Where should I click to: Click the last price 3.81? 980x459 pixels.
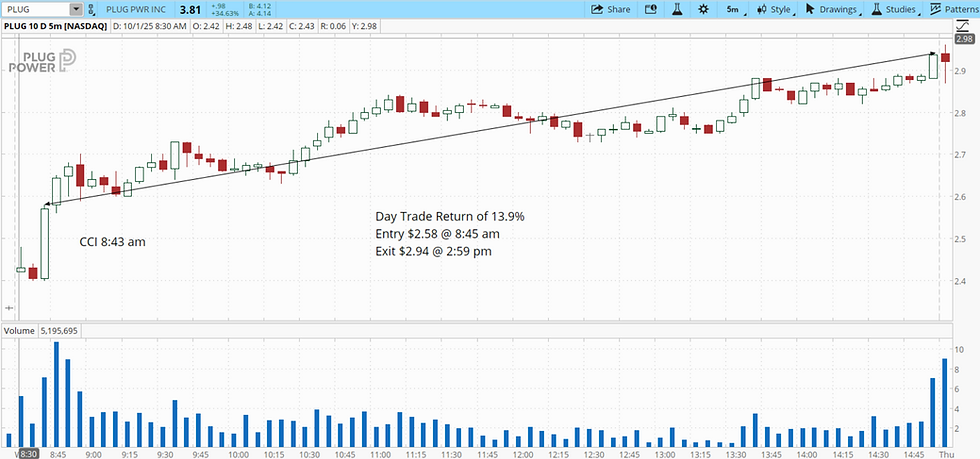pos(190,9)
